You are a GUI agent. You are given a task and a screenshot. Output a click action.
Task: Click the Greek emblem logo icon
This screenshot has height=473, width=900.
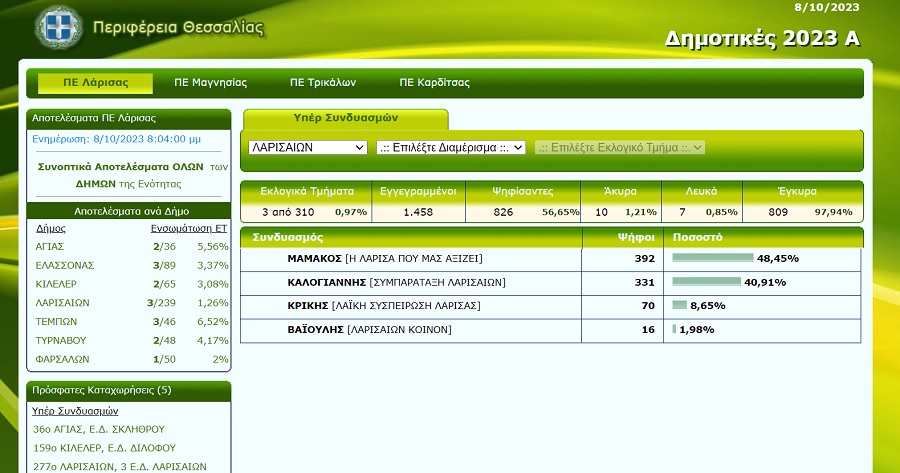(58, 27)
